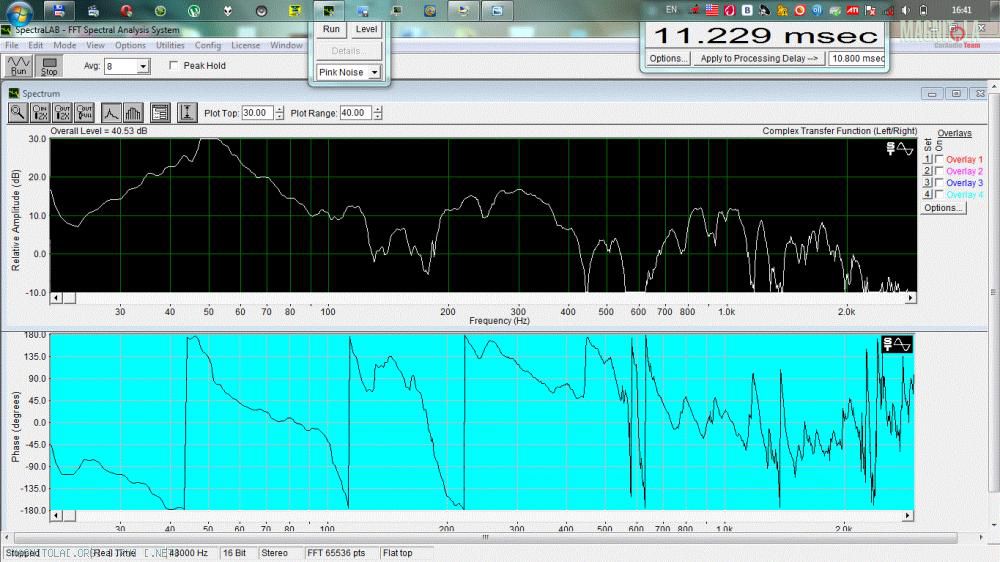The image size is (1000, 562).
Task: Click the battery tray icon
Action: (923, 10)
